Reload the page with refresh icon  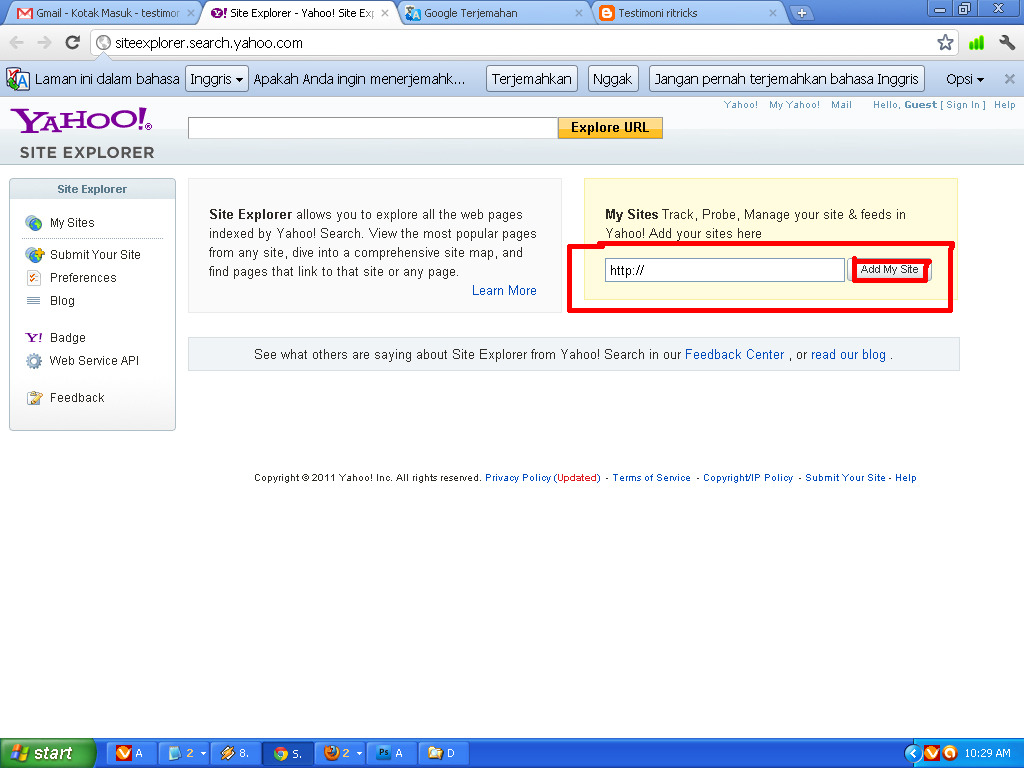click(72, 43)
